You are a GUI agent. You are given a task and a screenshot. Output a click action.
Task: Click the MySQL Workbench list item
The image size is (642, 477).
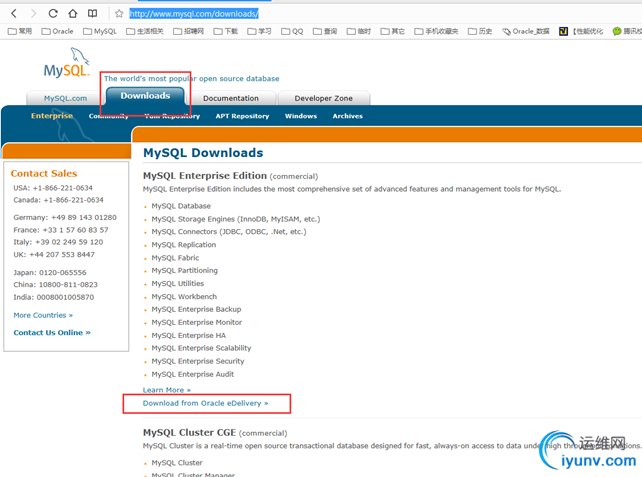(x=184, y=297)
